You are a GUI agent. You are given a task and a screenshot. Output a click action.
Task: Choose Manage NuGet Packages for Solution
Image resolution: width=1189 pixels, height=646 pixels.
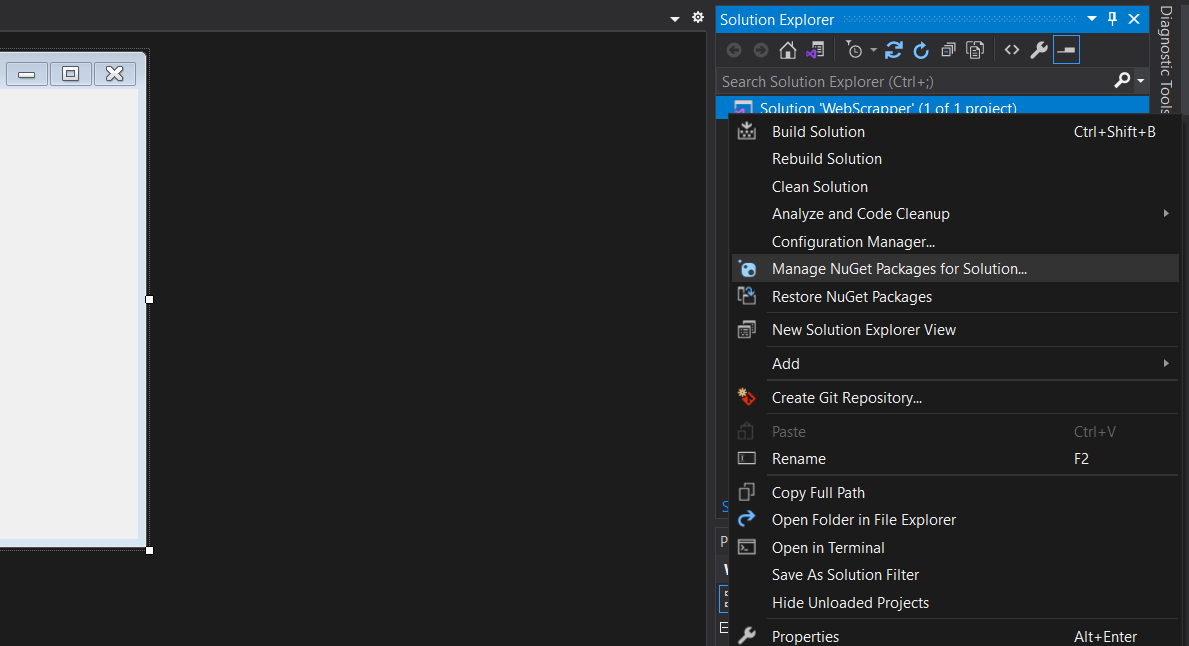(x=898, y=269)
